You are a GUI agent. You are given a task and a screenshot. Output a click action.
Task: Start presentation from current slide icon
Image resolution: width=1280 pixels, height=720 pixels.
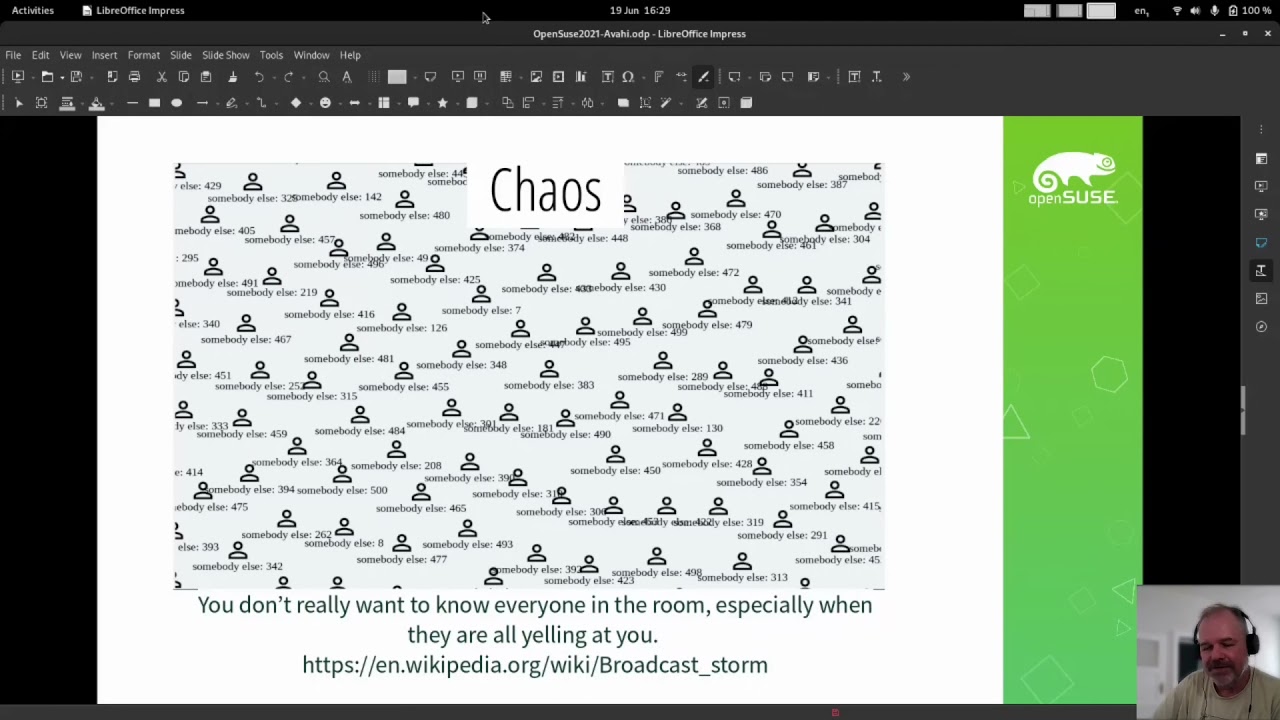(x=480, y=76)
